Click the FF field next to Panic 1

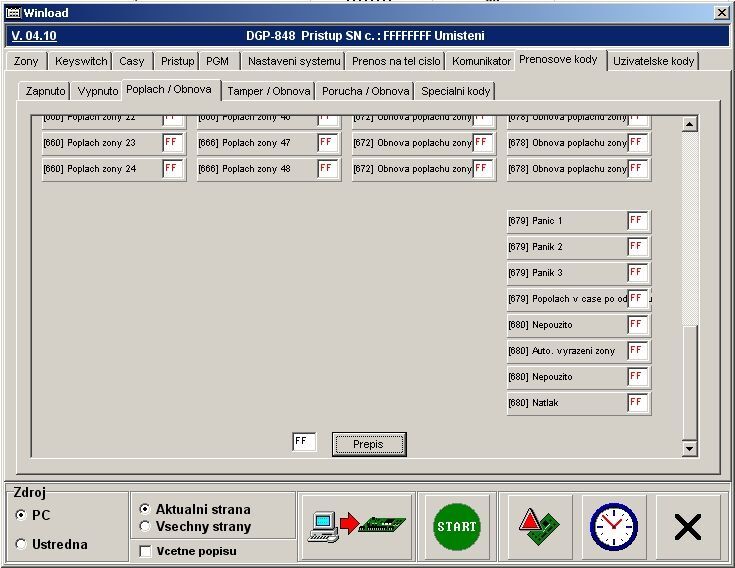[x=637, y=221]
